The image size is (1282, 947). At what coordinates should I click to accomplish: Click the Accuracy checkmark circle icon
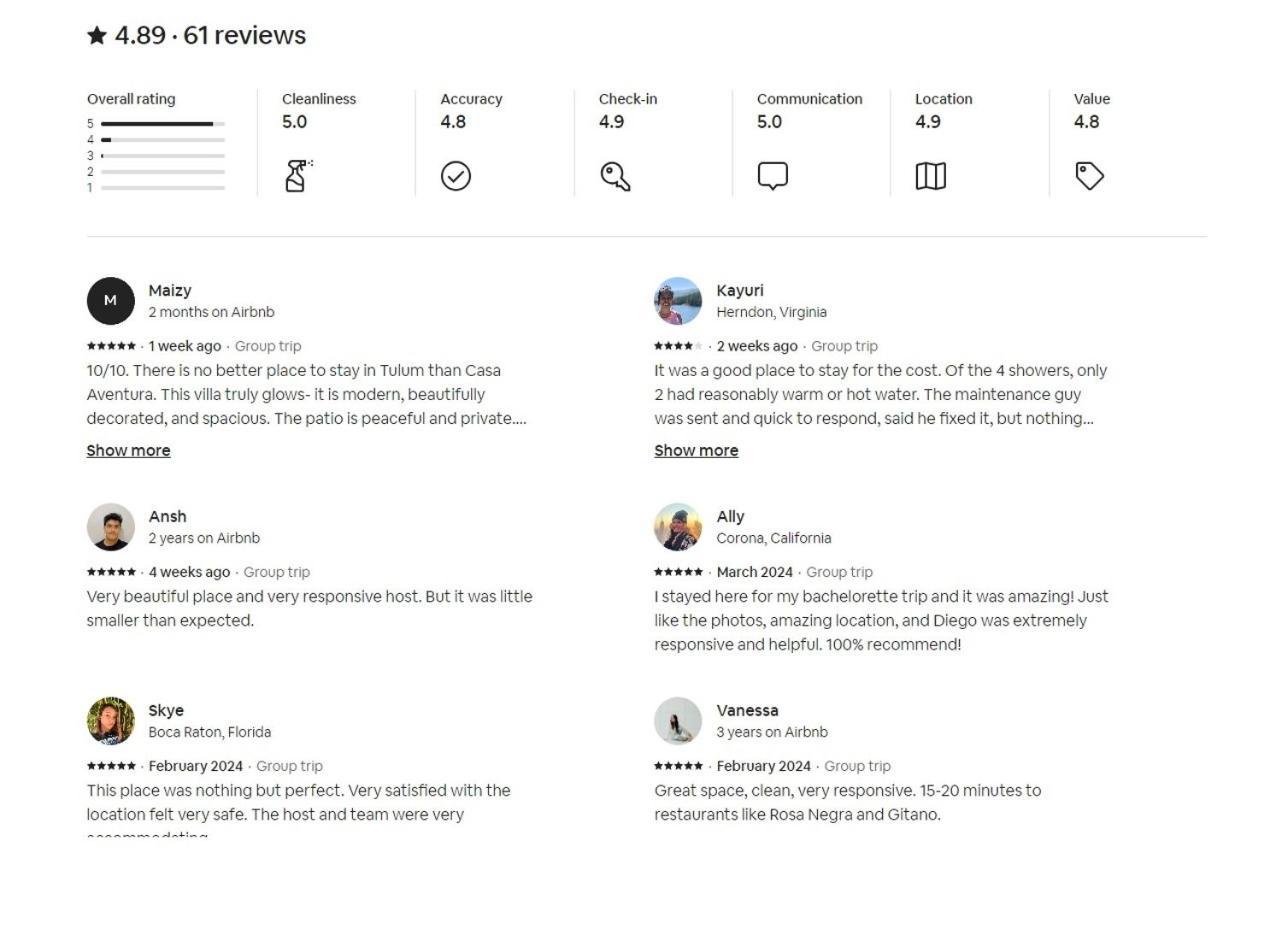[x=456, y=176]
